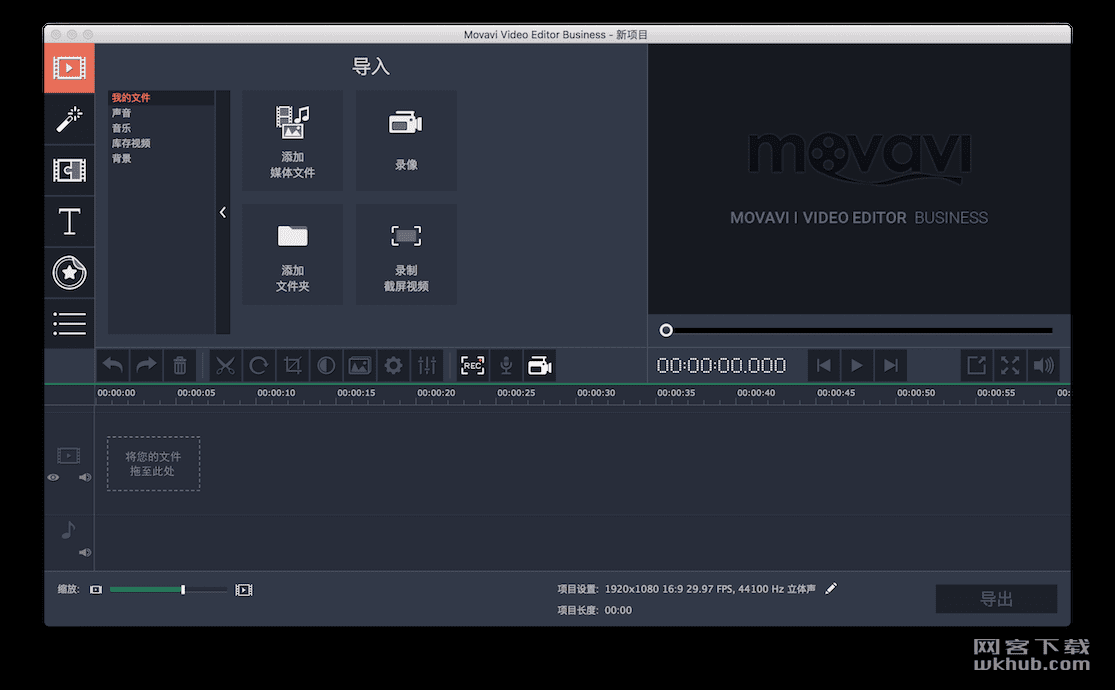Click the REC screen capture icon

coord(472,366)
